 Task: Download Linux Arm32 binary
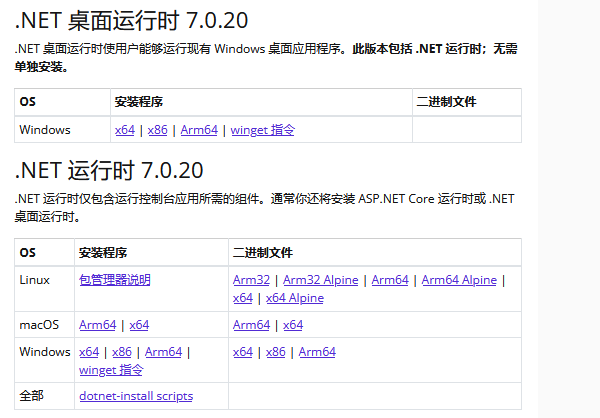(x=251, y=280)
